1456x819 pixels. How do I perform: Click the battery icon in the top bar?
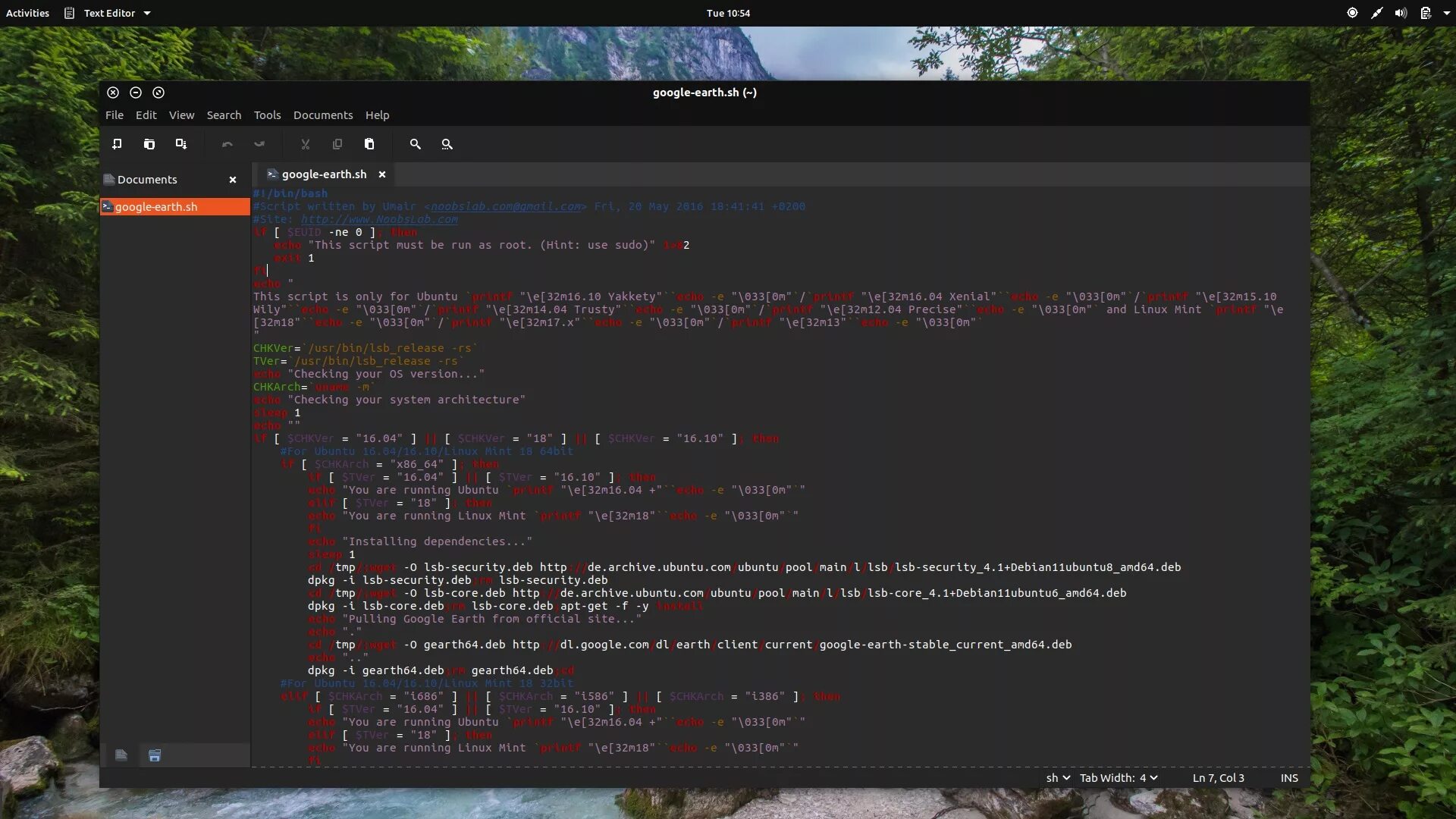click(1426, 13)
